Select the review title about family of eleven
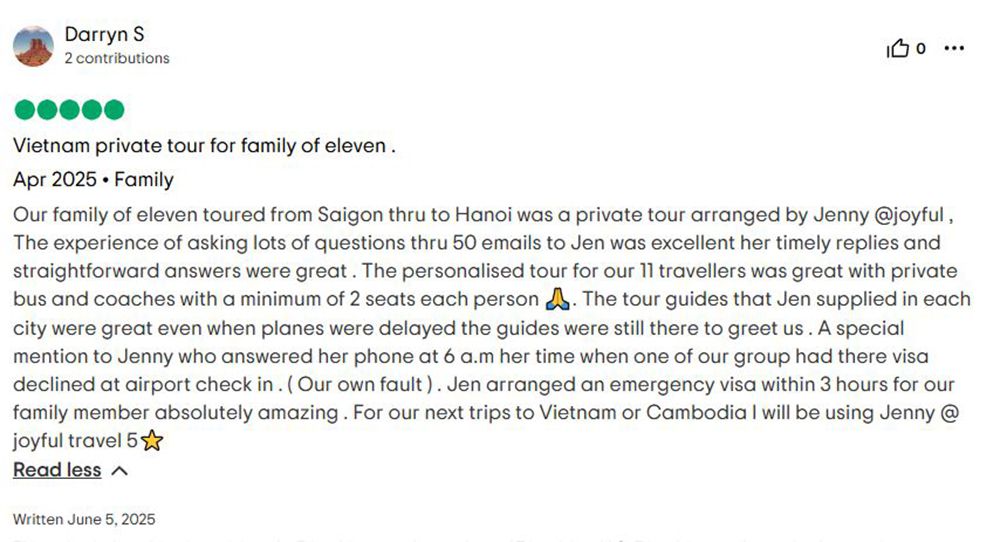Viewport: 1000px width, 542px height. (x=204, y=145)
